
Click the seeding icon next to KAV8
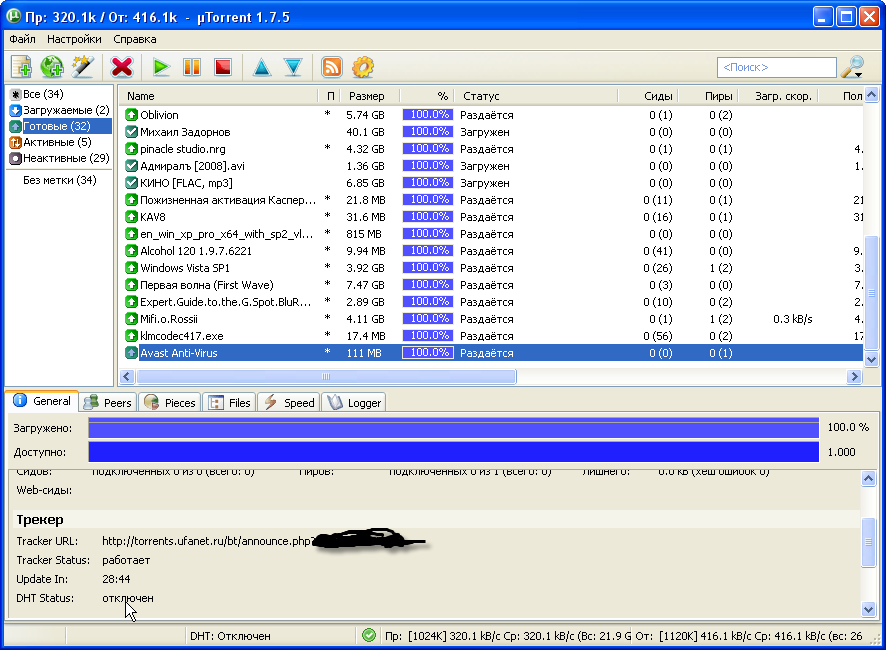tap(131, 216)
